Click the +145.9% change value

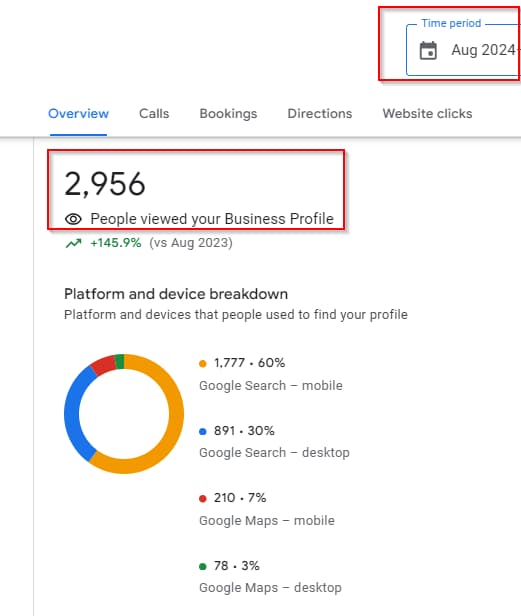[x=116, y=243]
